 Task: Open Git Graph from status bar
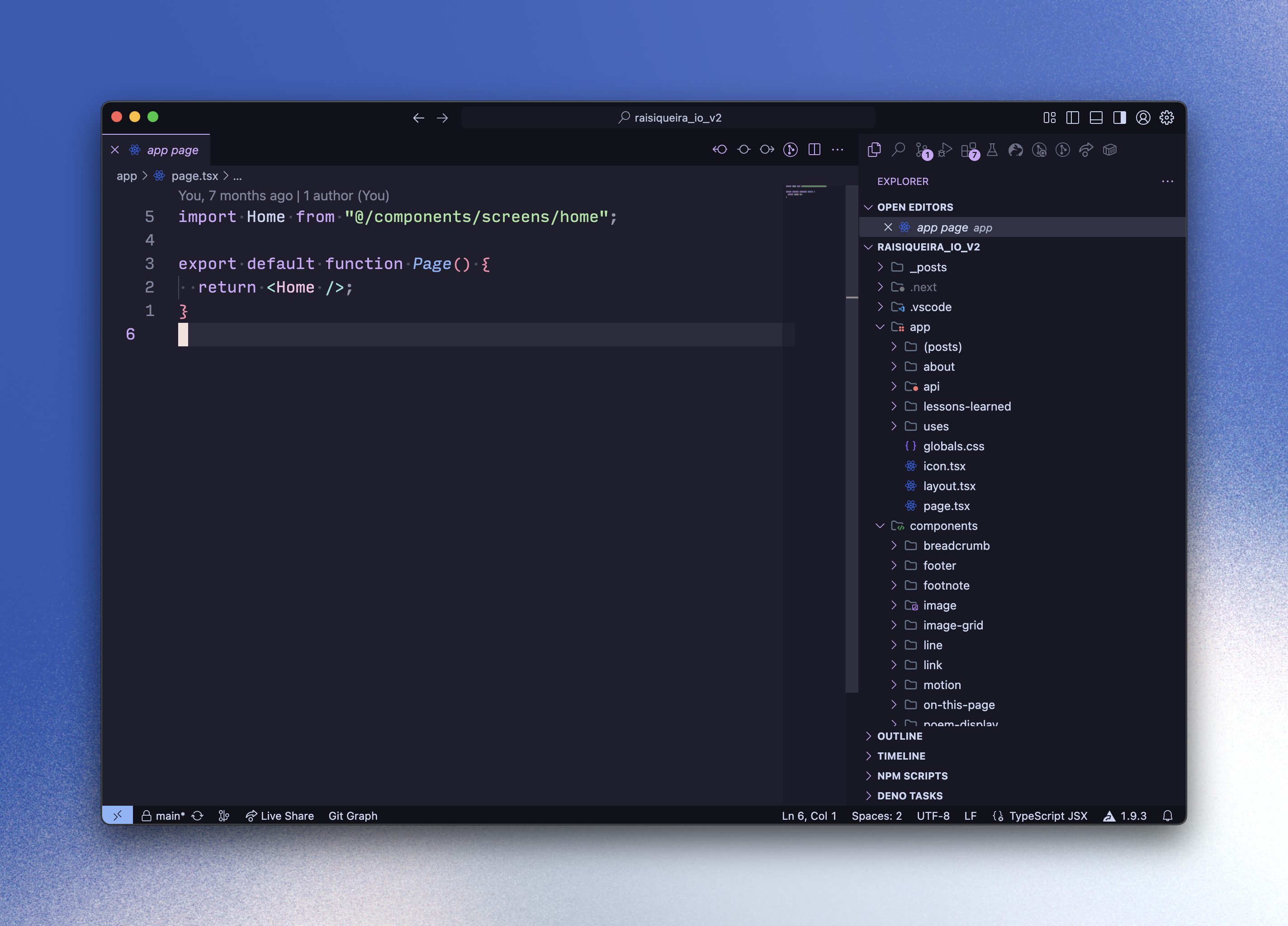tap(353, 815)
